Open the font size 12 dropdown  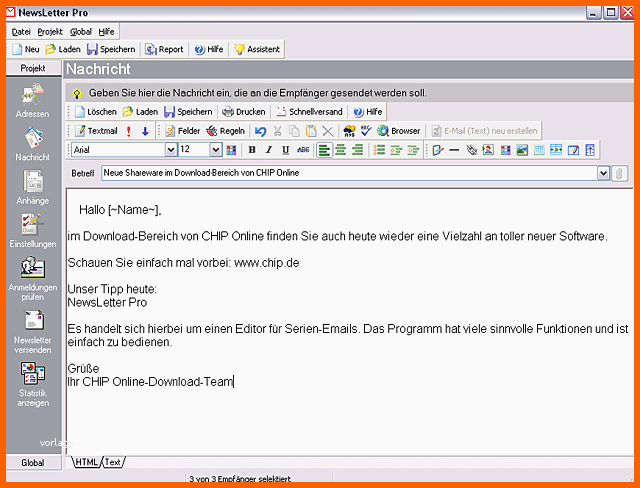(216, 150)
